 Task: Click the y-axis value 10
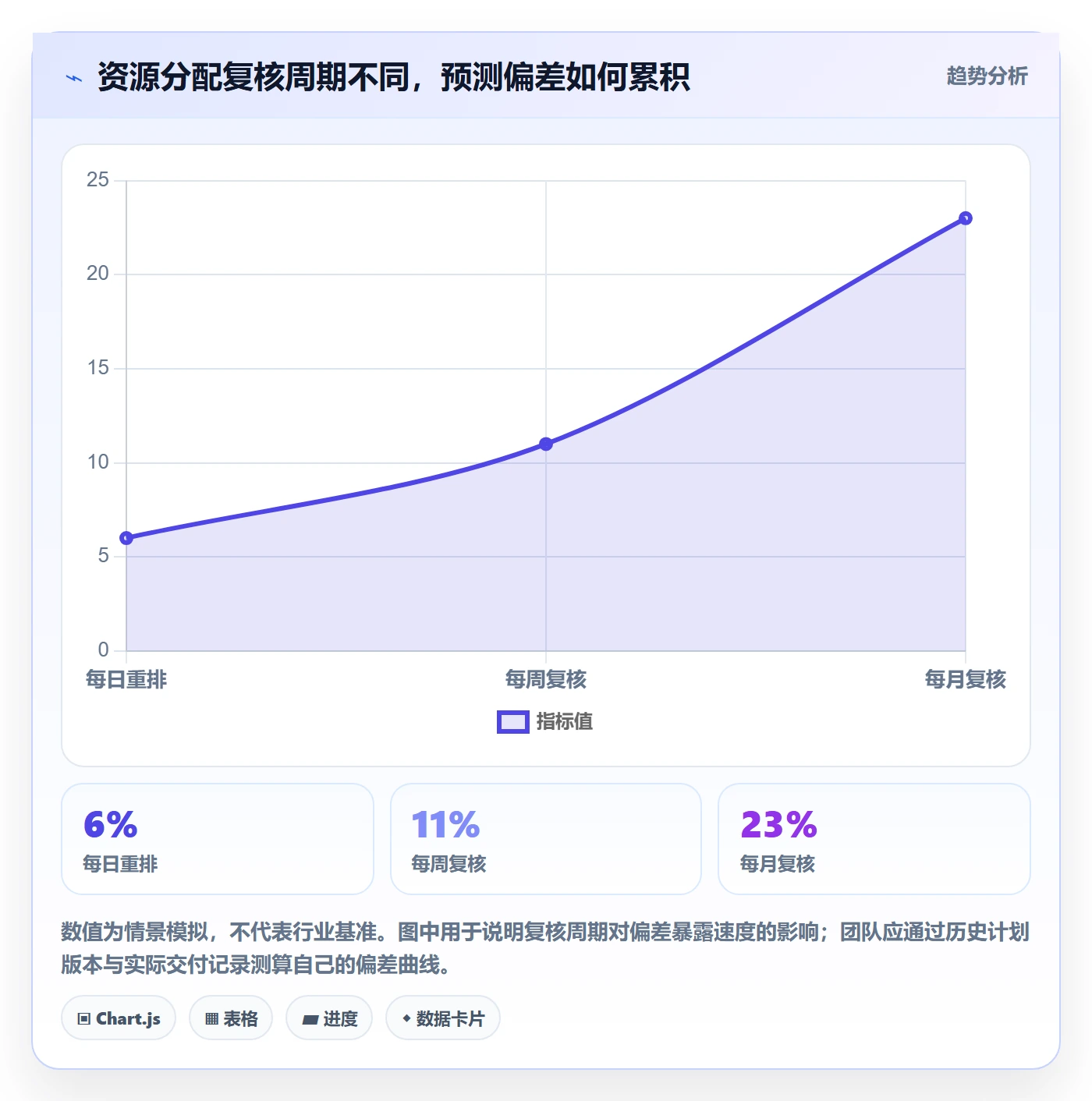(97, 462)
